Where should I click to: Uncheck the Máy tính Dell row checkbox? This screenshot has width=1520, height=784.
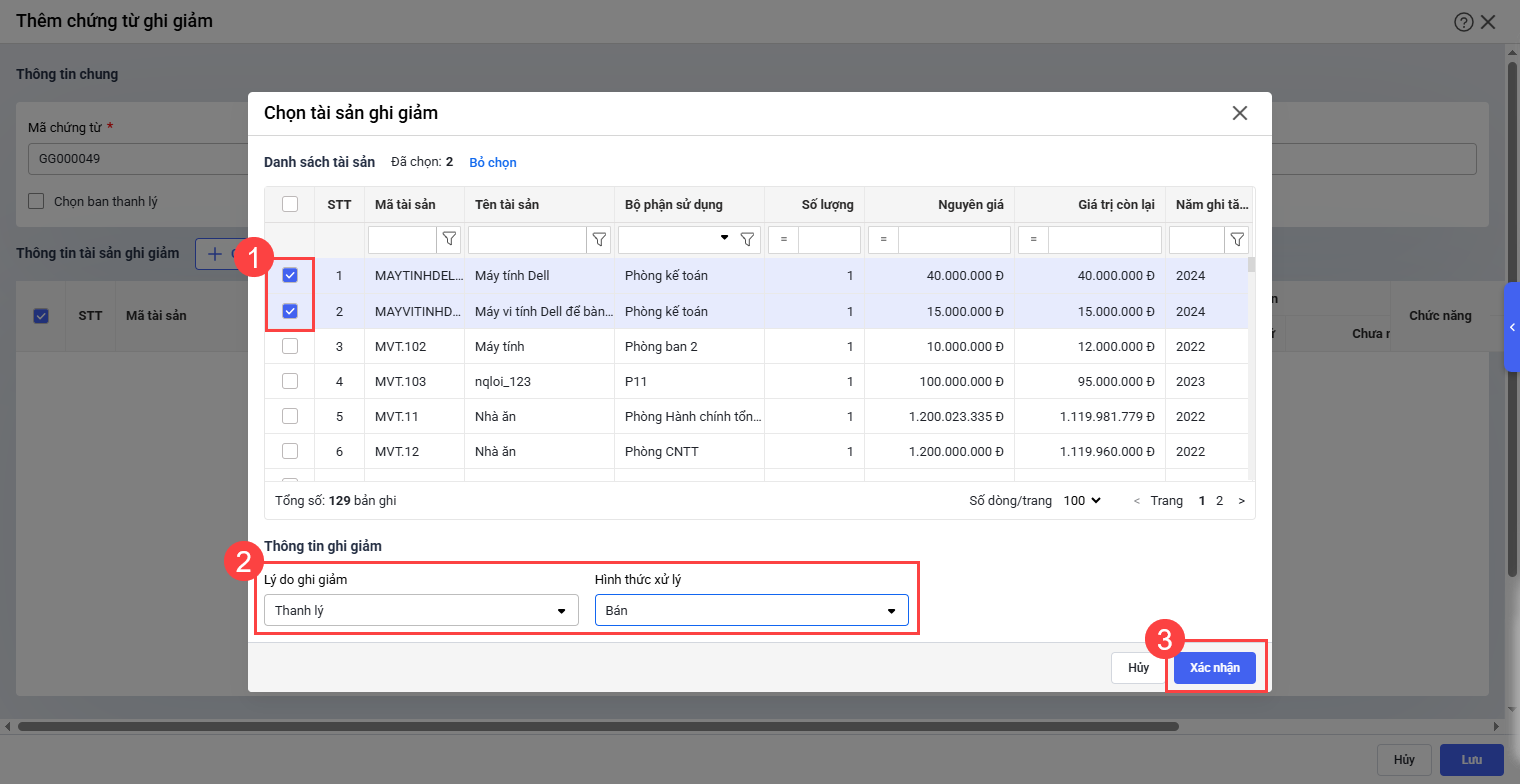point(290,276)
